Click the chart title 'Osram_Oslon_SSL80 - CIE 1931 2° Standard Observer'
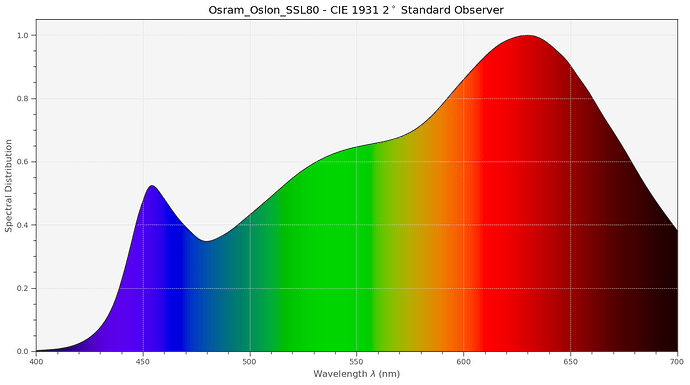The height and width of the screenshot is (385, 690). coord(356,10)
